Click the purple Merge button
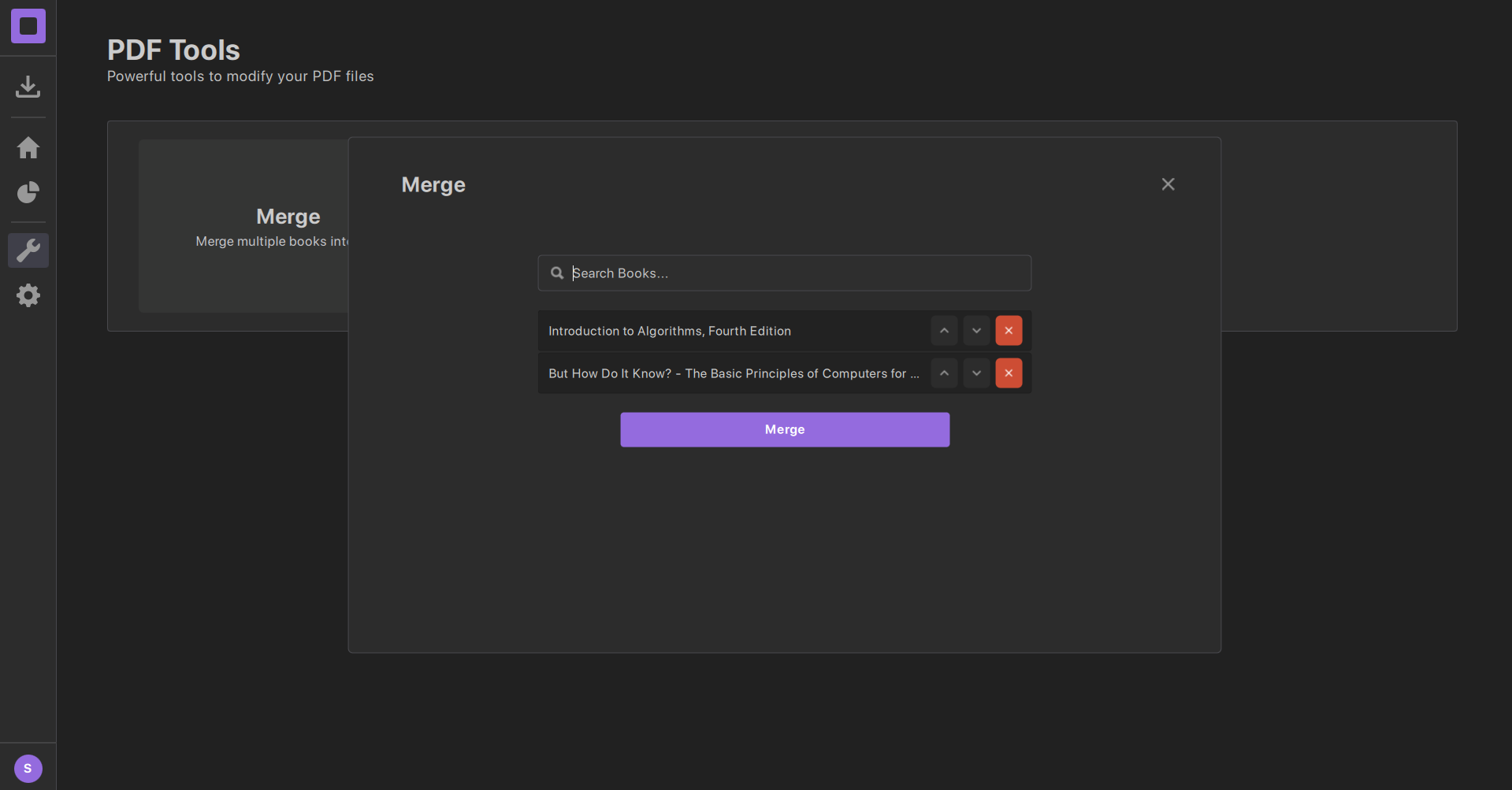 (x=785, y=429)
